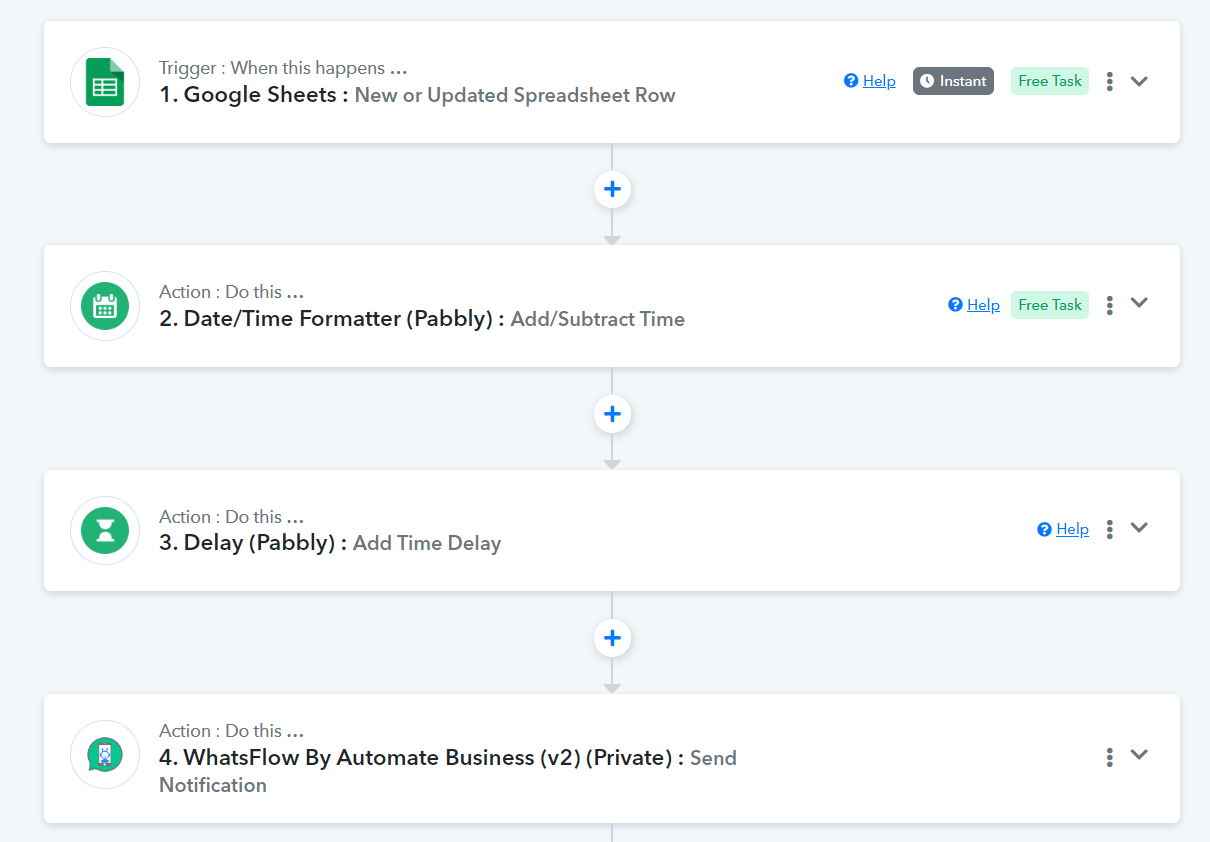Click the Add Time Delay step title
Screen dimensions: 1210x842
(x=427, y=543)
